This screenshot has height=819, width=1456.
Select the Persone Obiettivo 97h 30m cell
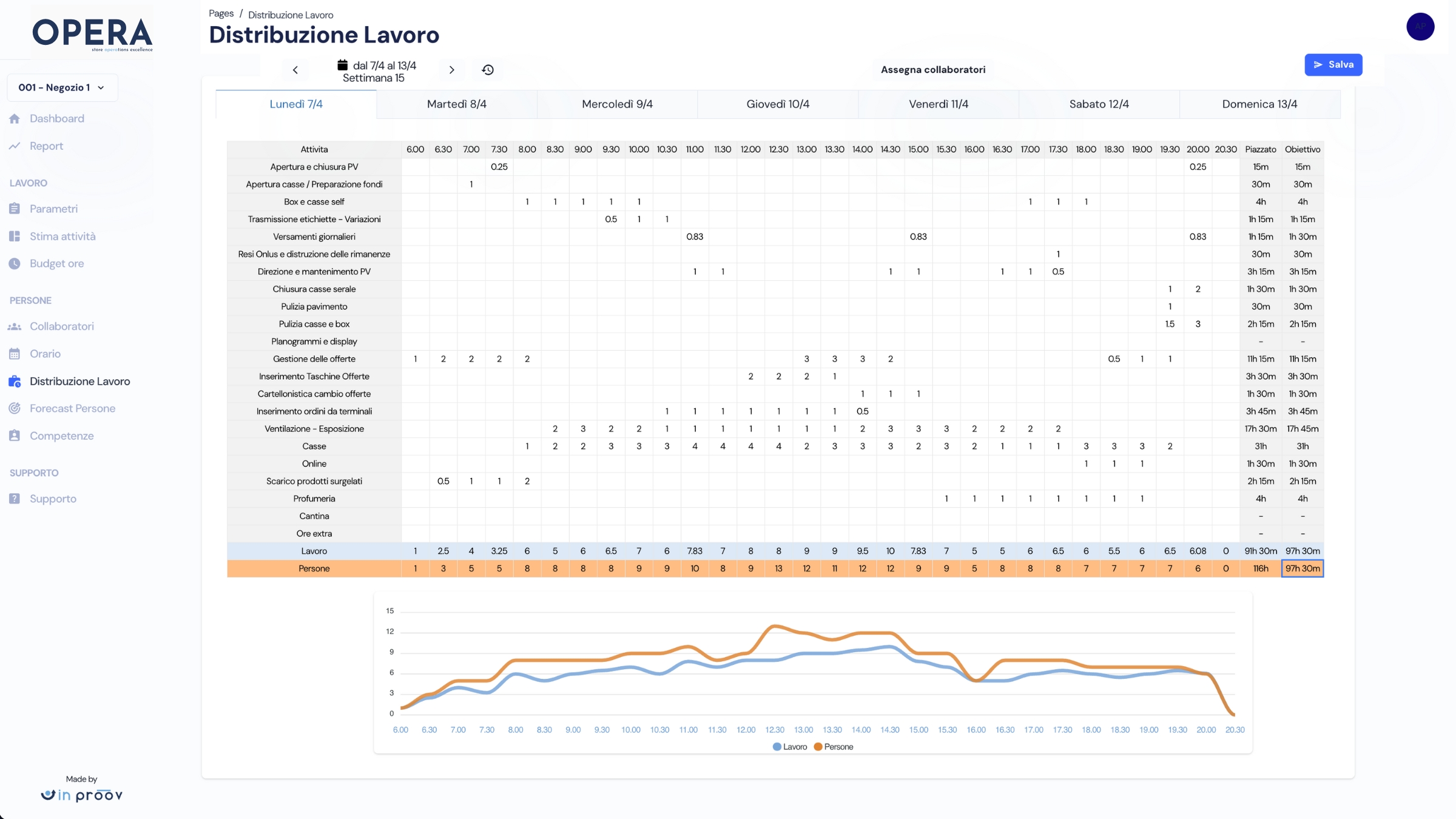pos(1302,569)
